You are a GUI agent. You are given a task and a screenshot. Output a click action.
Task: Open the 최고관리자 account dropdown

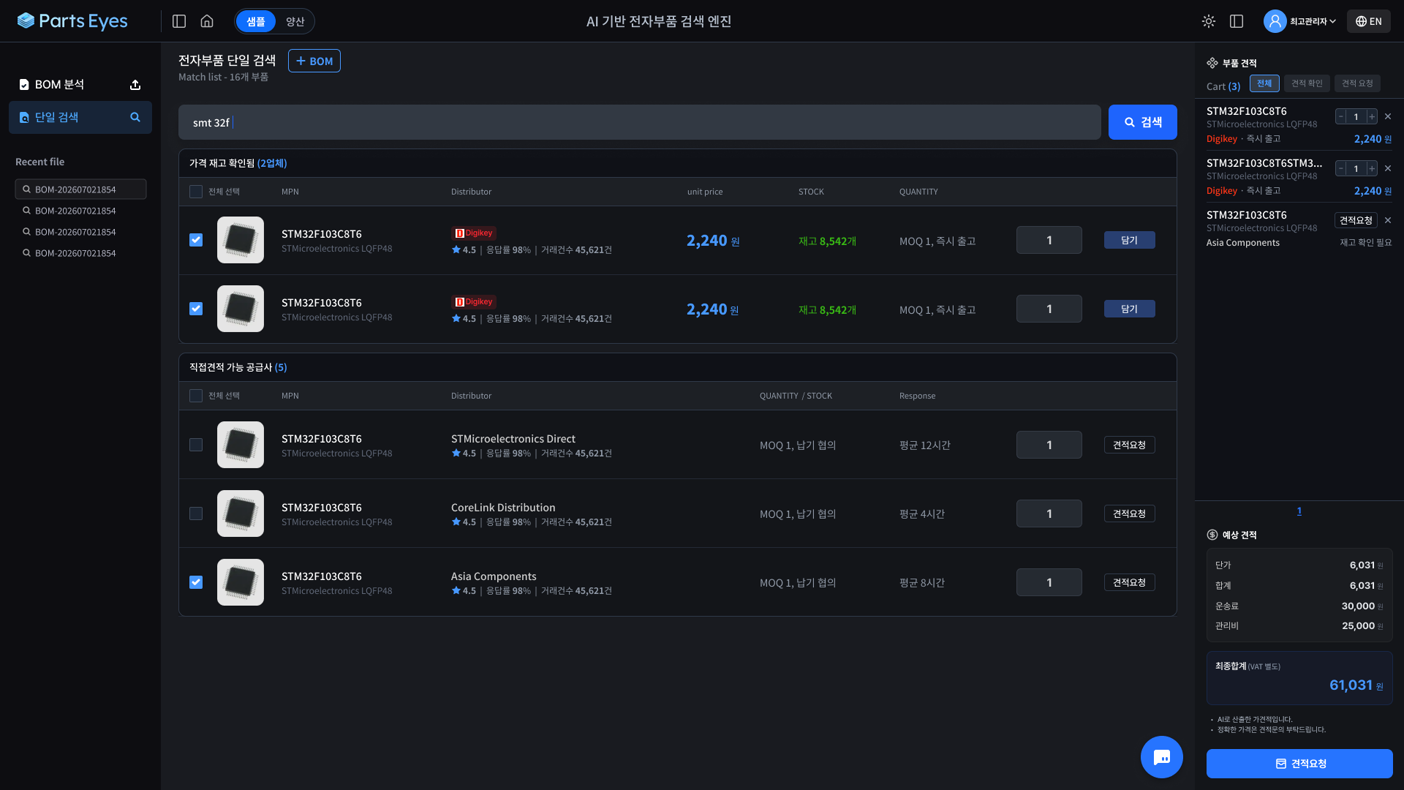(x=1312, y=21)
